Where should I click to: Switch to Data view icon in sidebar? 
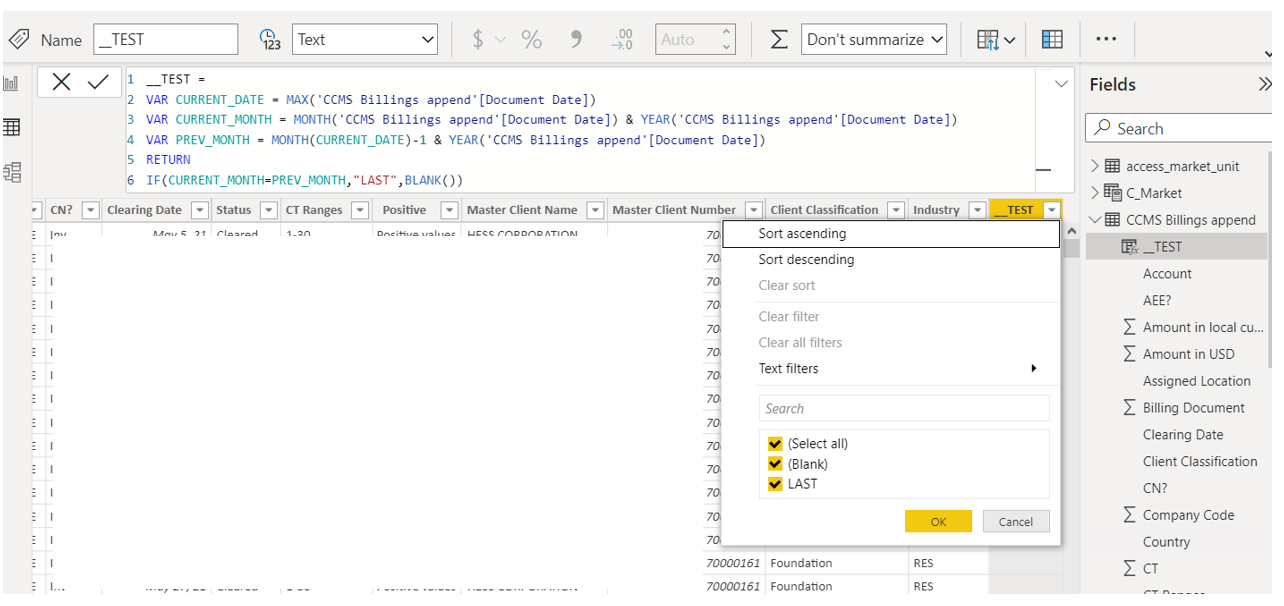[x=12, y=127]
